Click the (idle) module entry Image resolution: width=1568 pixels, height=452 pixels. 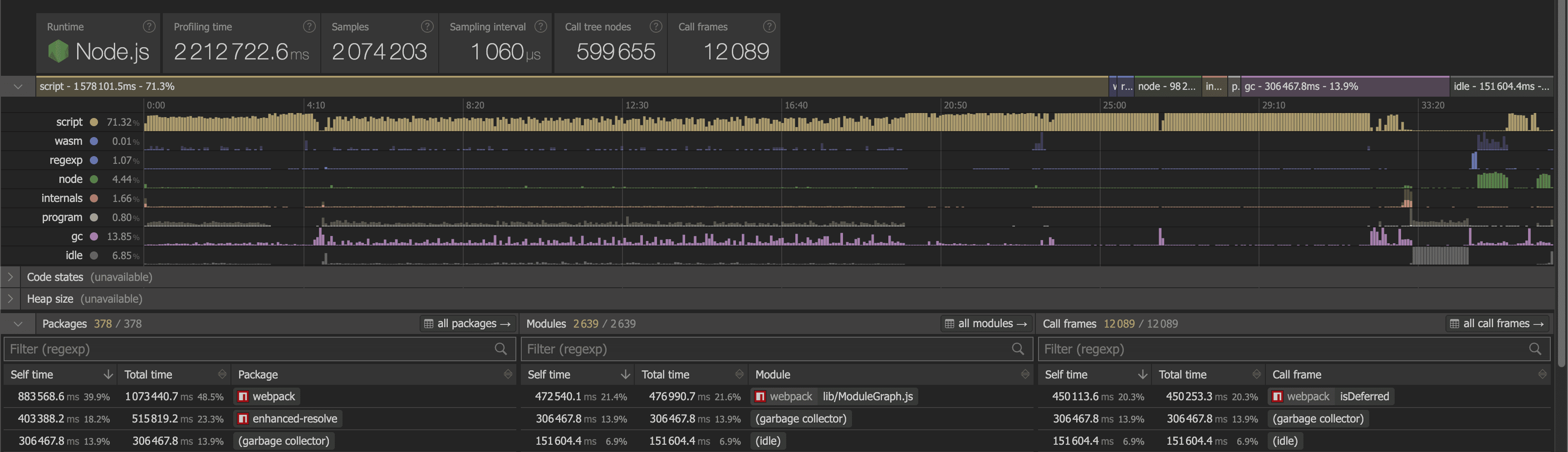[x=768, y=440]
